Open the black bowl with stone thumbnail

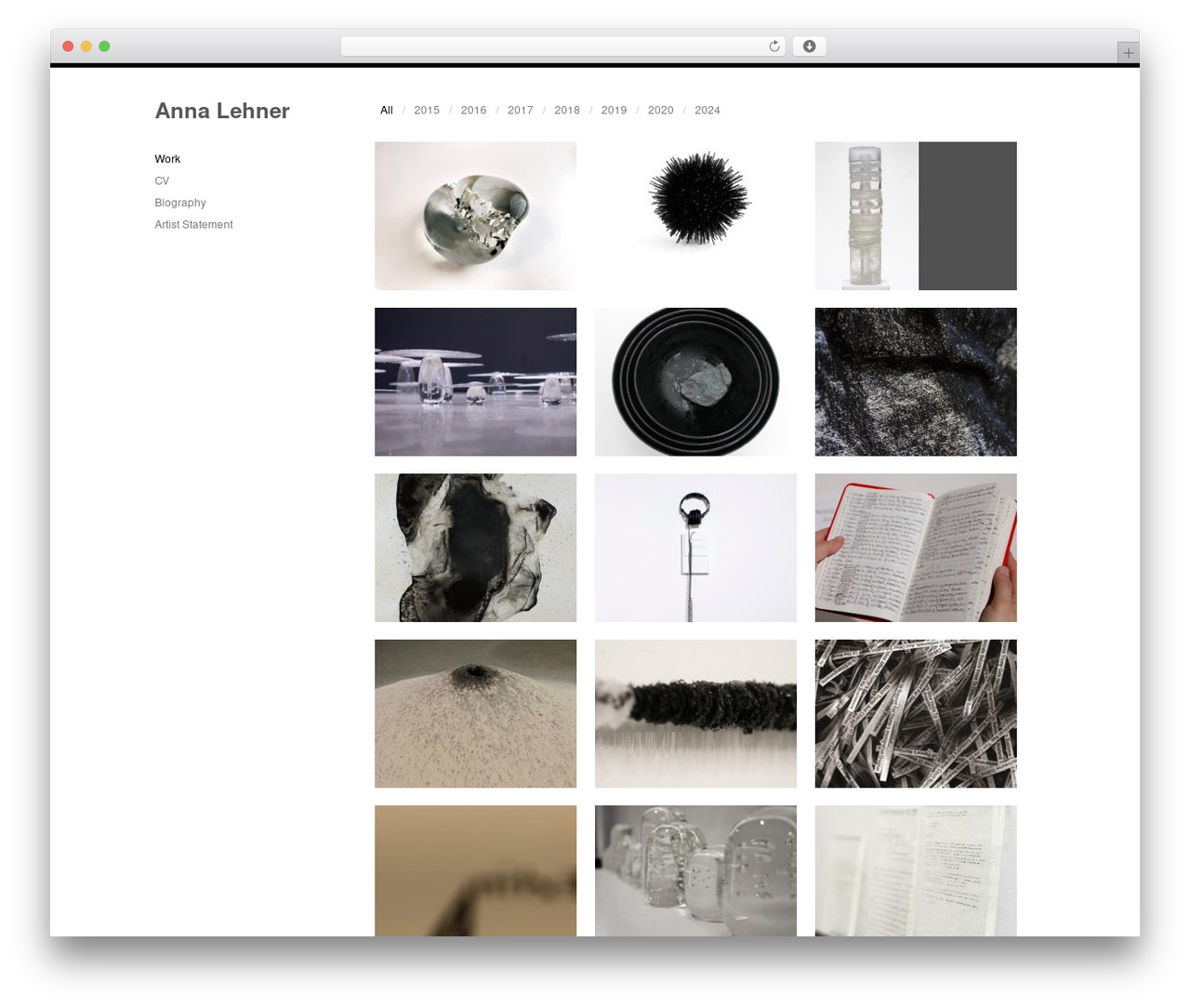pos(695,382)
